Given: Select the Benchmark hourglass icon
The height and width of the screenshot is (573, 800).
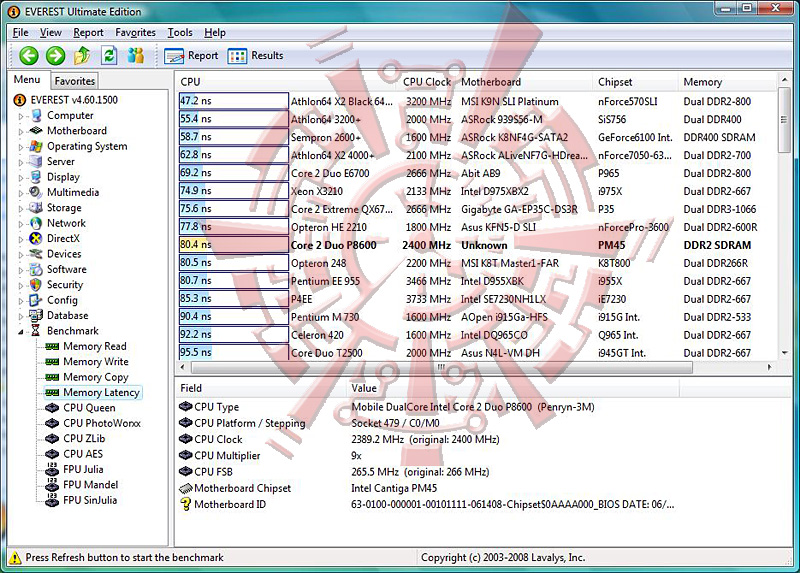Looking at the screenshot, I should [x=36, y=331].
